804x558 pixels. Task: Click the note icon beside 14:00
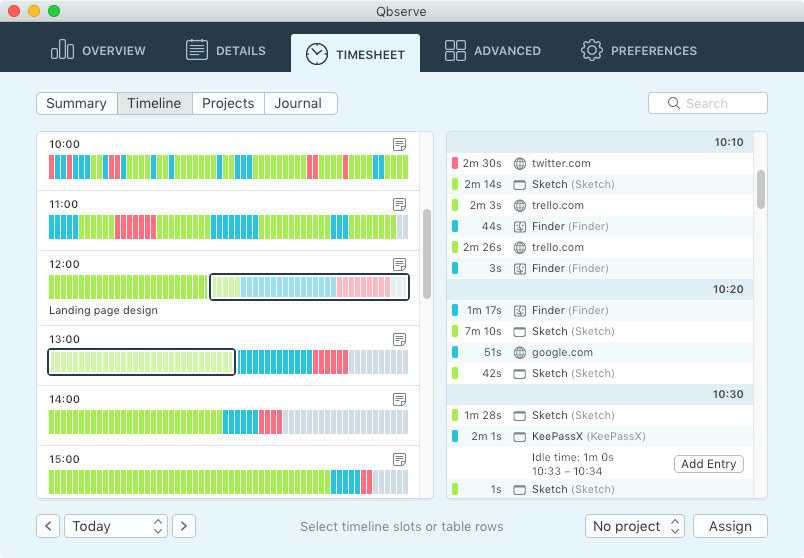click(399, 399)
